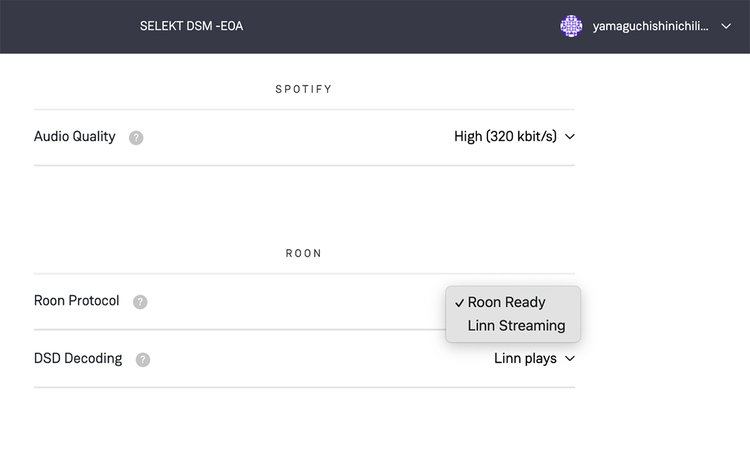Expand the account menu chevron
750x462 pixels.
tap(726, 27)
